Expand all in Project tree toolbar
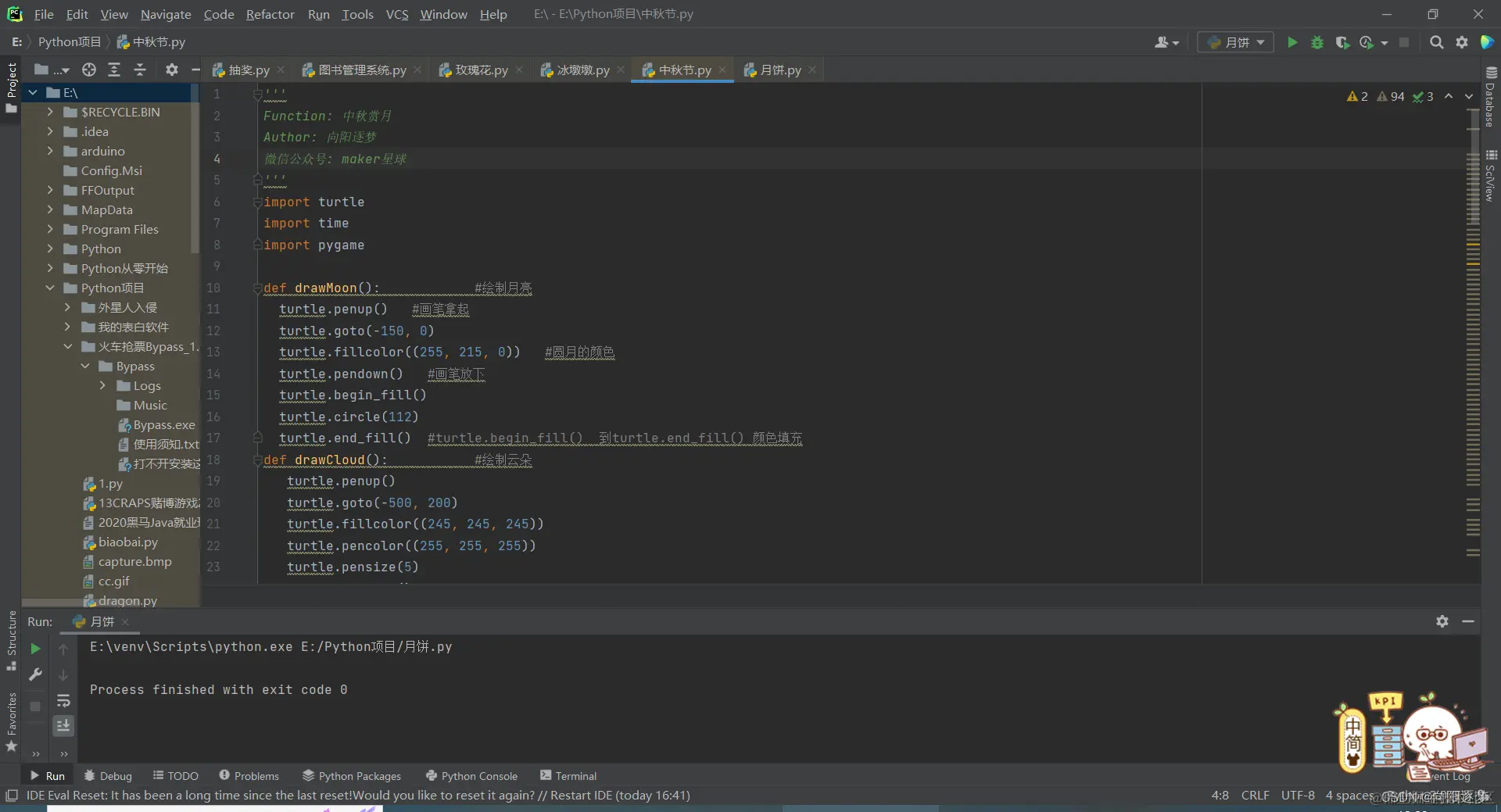This screenshot has width=1501, height=812. click(114, 70)
